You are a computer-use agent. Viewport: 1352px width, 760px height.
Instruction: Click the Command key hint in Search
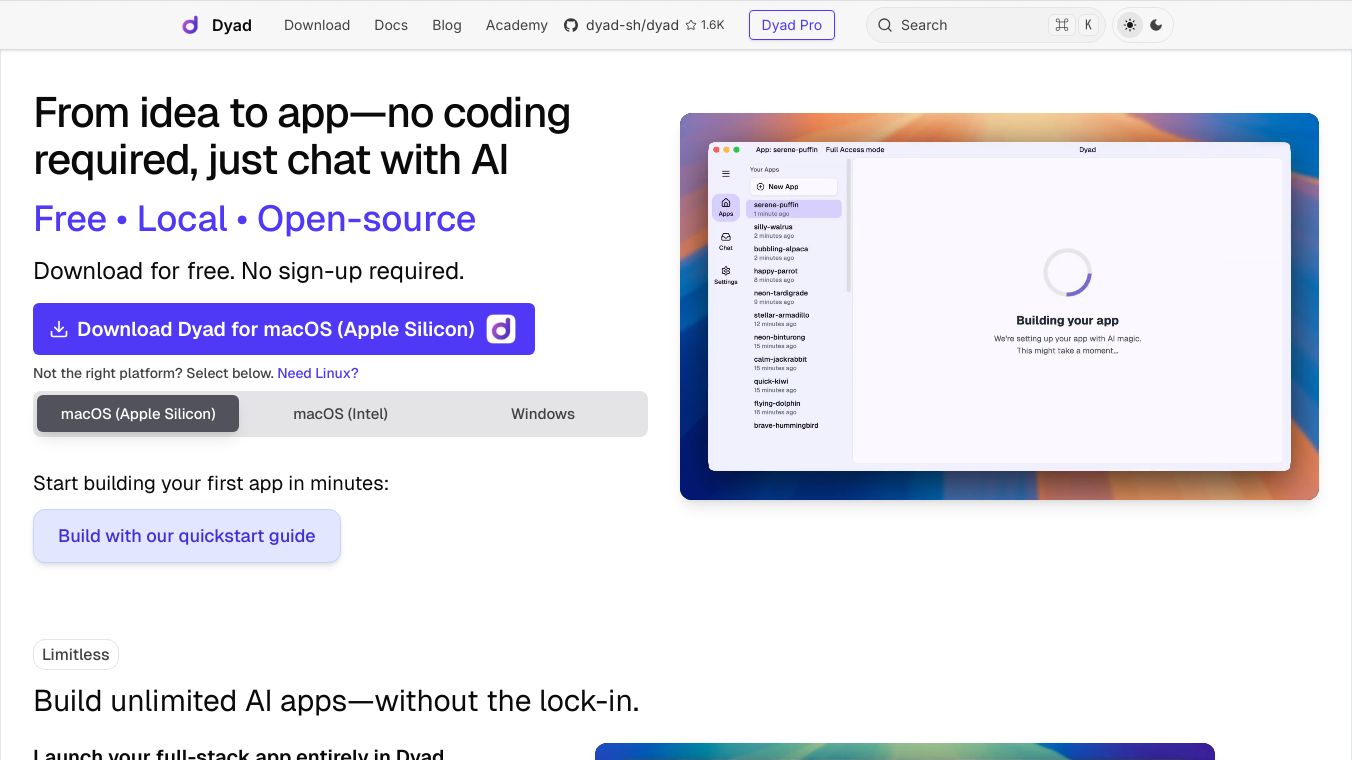1062,25
